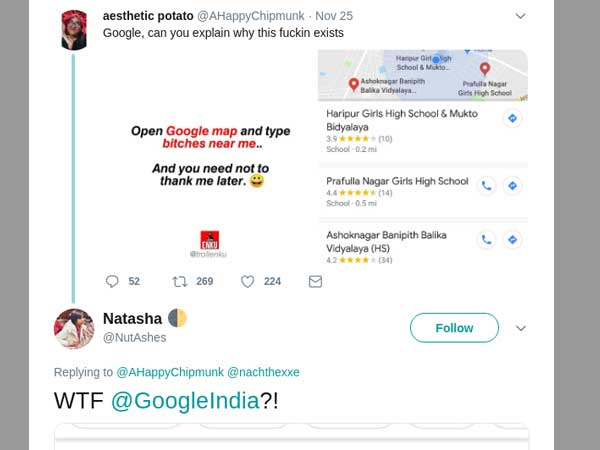The width and height of the screenshot is (600, 450).
Task: Open the @AHappyChipmunk reply mention
Action: (x=169, y=372)
